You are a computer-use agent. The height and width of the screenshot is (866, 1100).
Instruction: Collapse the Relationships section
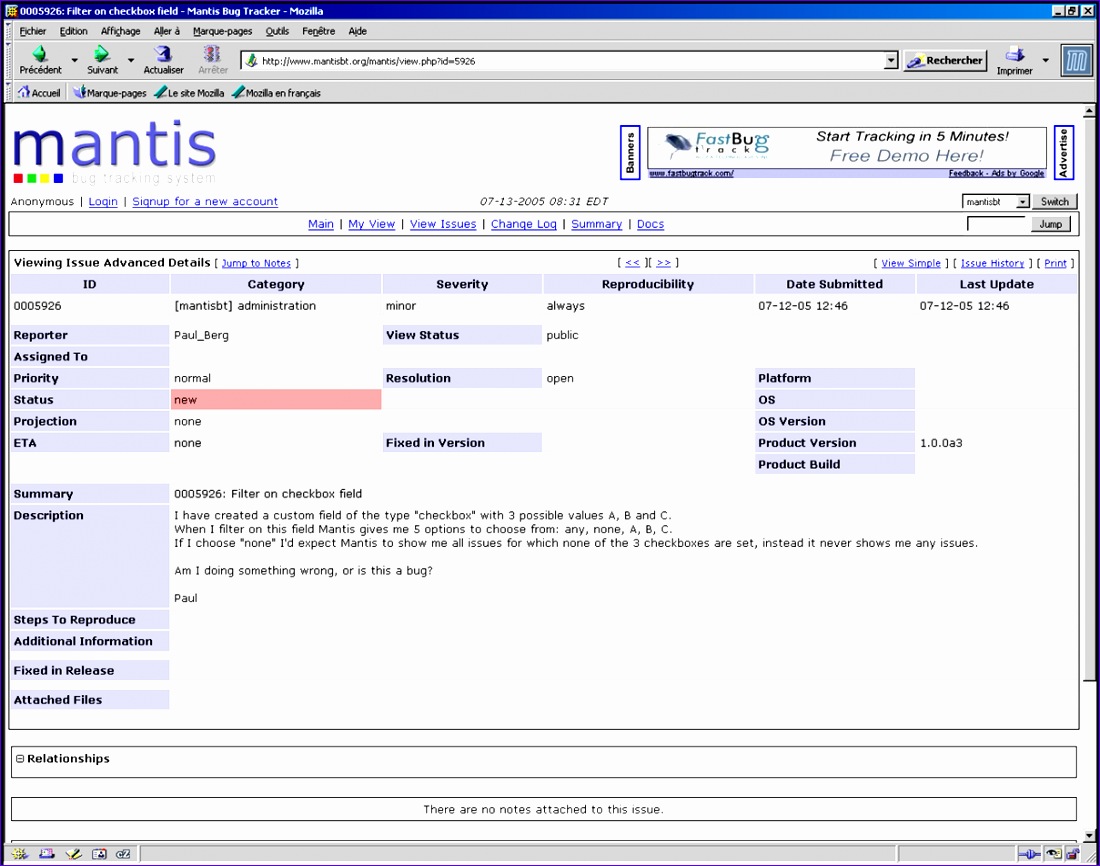click(x=20, y=759)
